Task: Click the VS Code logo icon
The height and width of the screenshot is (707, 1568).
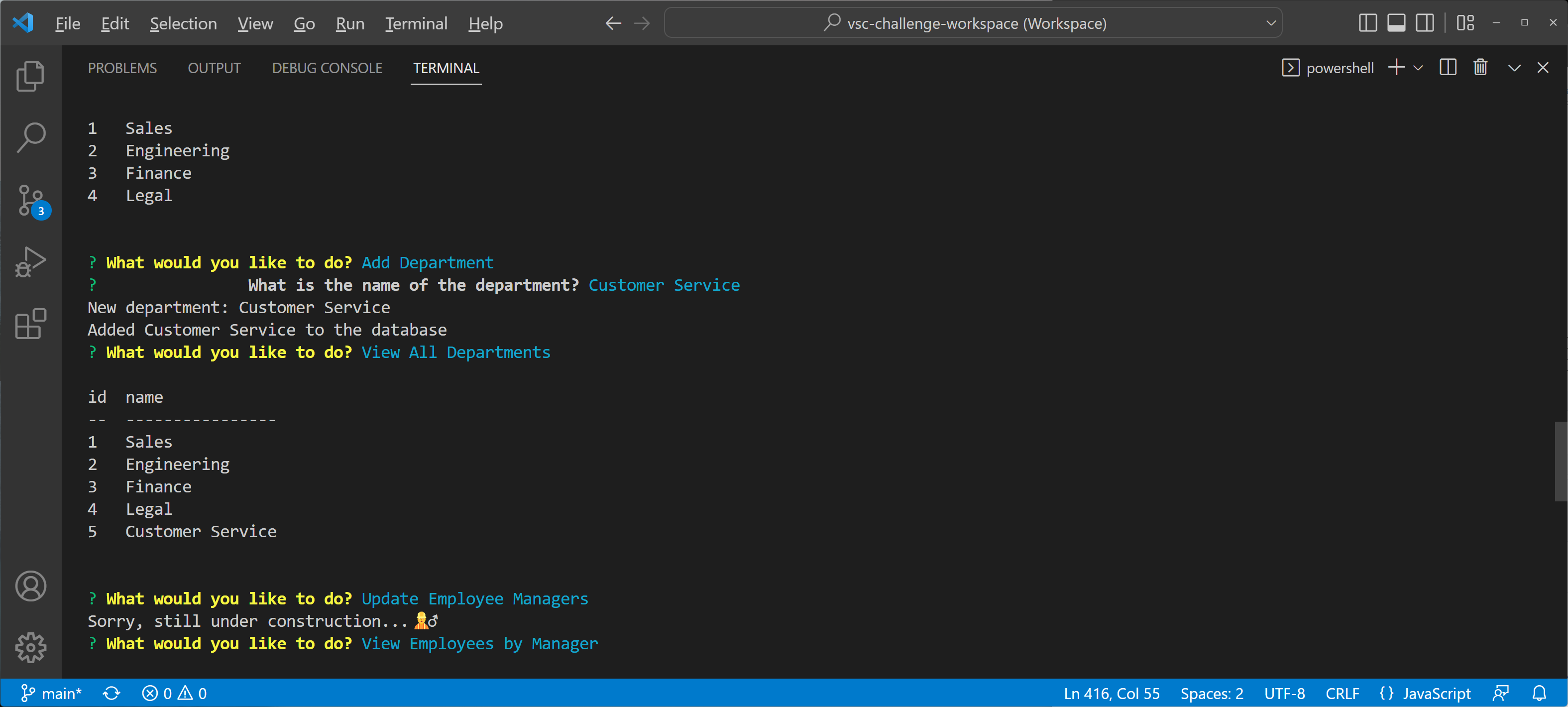Action: (22, 23)
